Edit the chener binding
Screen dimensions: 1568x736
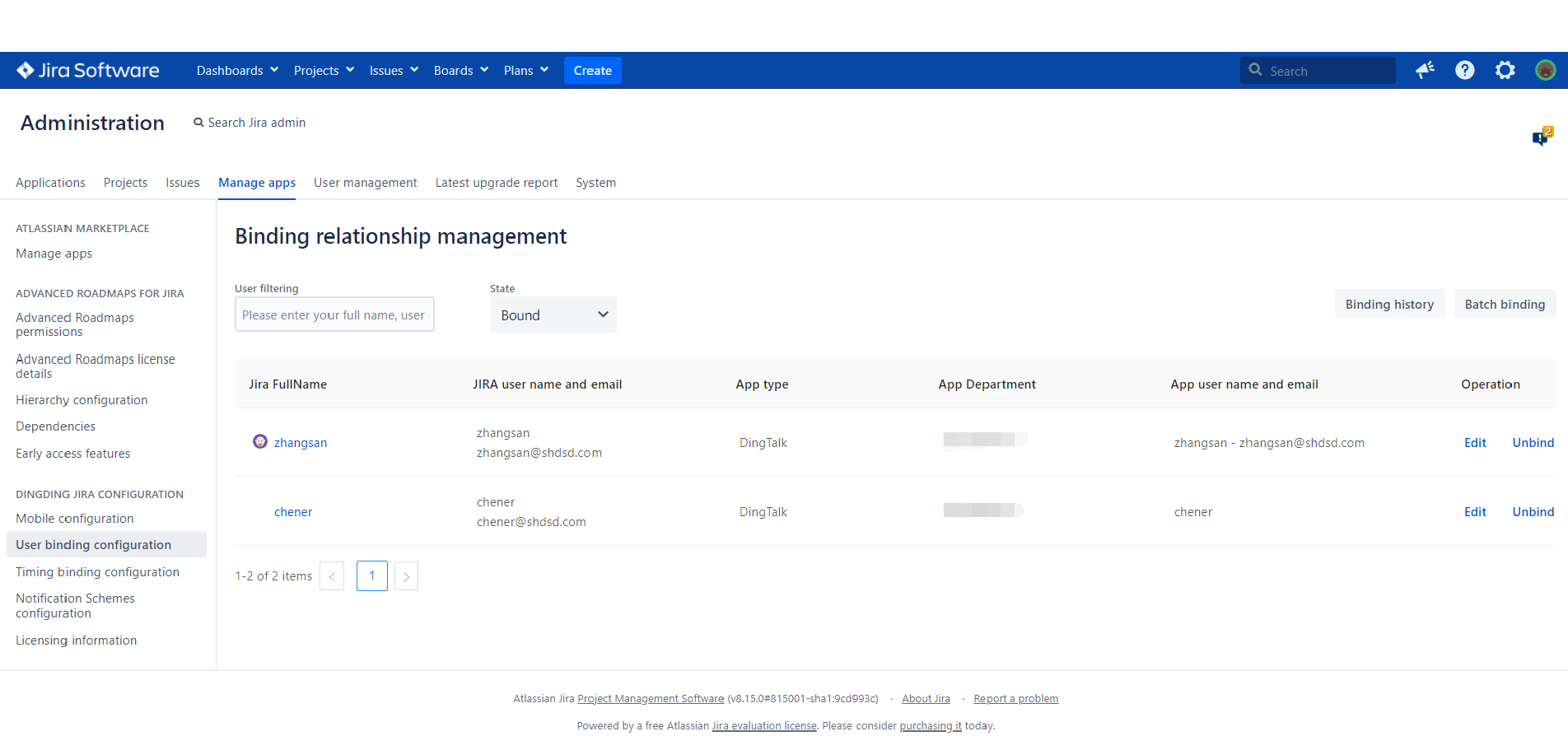click(x=1475, y=512)
